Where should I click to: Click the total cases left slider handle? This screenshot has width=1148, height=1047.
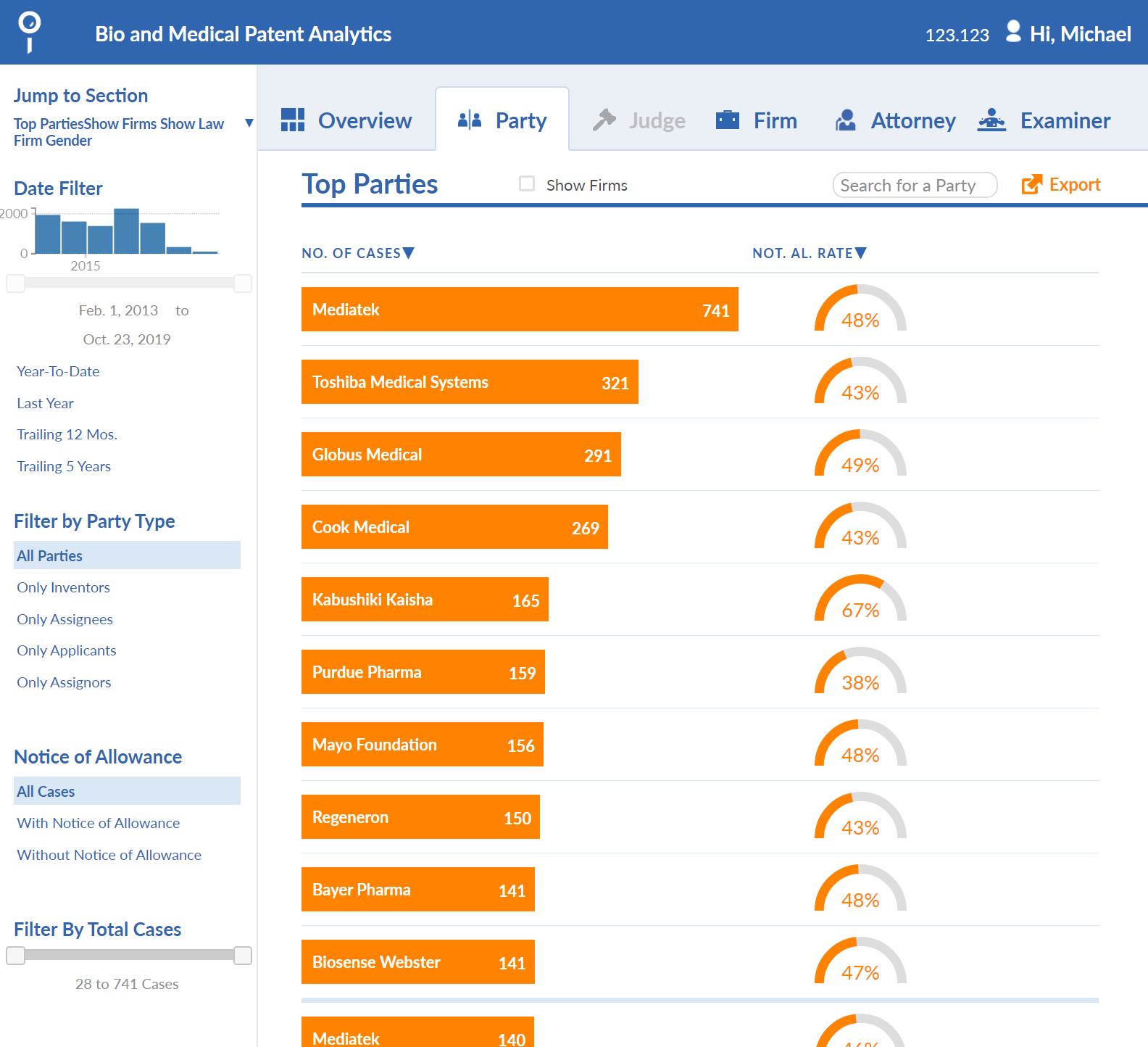[15, 956]
